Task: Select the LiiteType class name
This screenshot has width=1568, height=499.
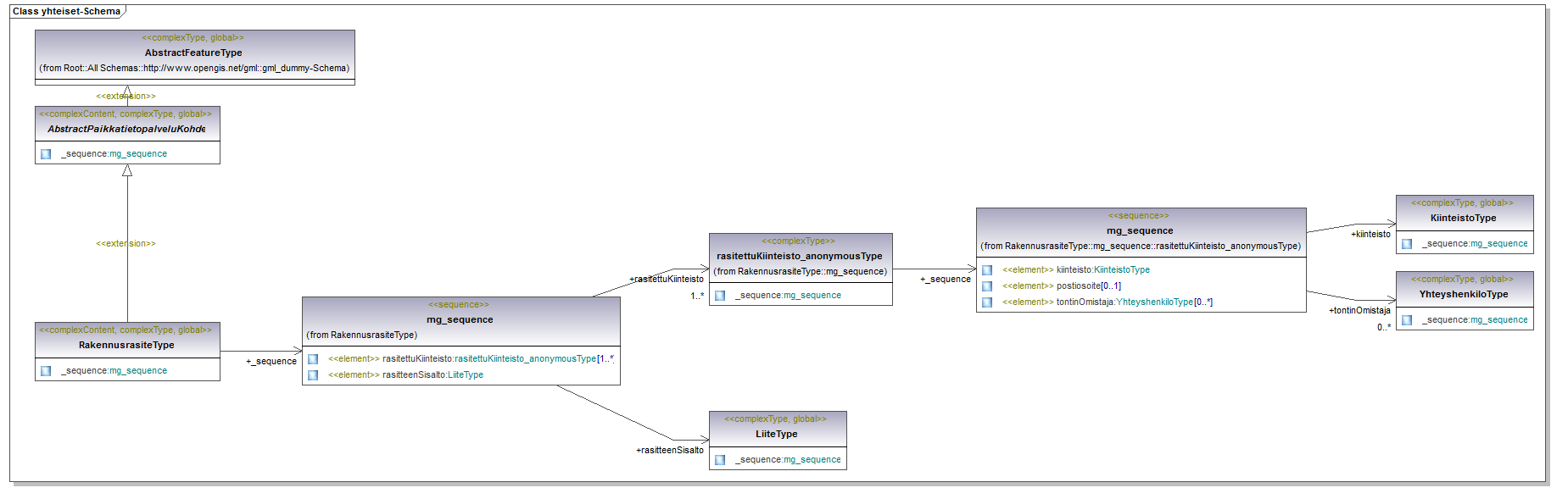Action: coord(776,434)
